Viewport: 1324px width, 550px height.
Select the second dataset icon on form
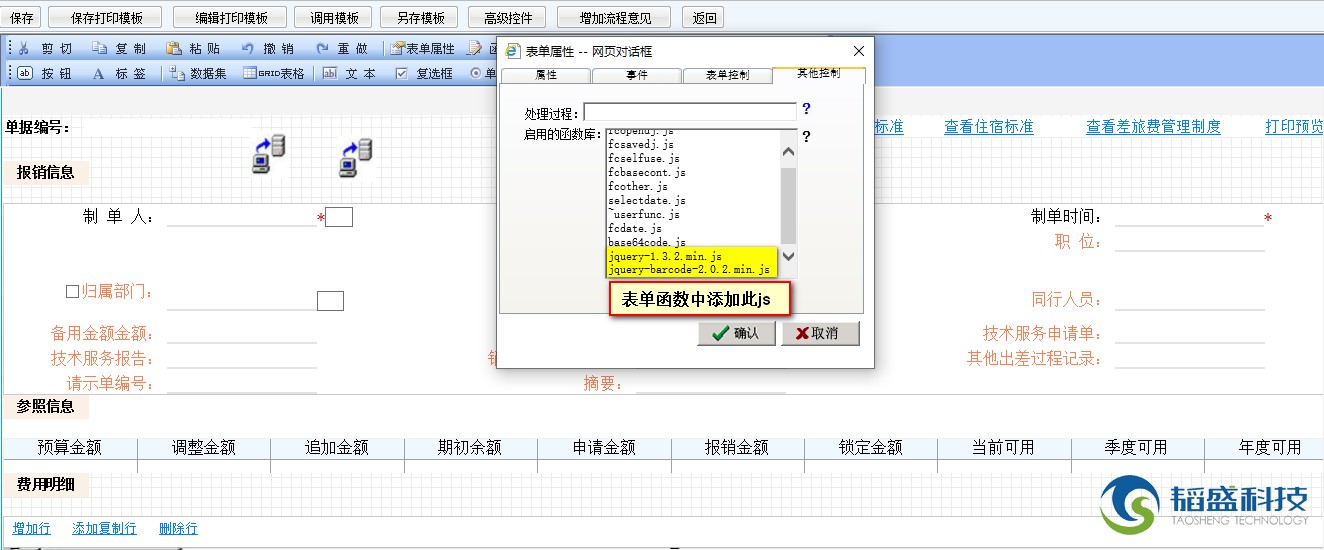point(355,158)
